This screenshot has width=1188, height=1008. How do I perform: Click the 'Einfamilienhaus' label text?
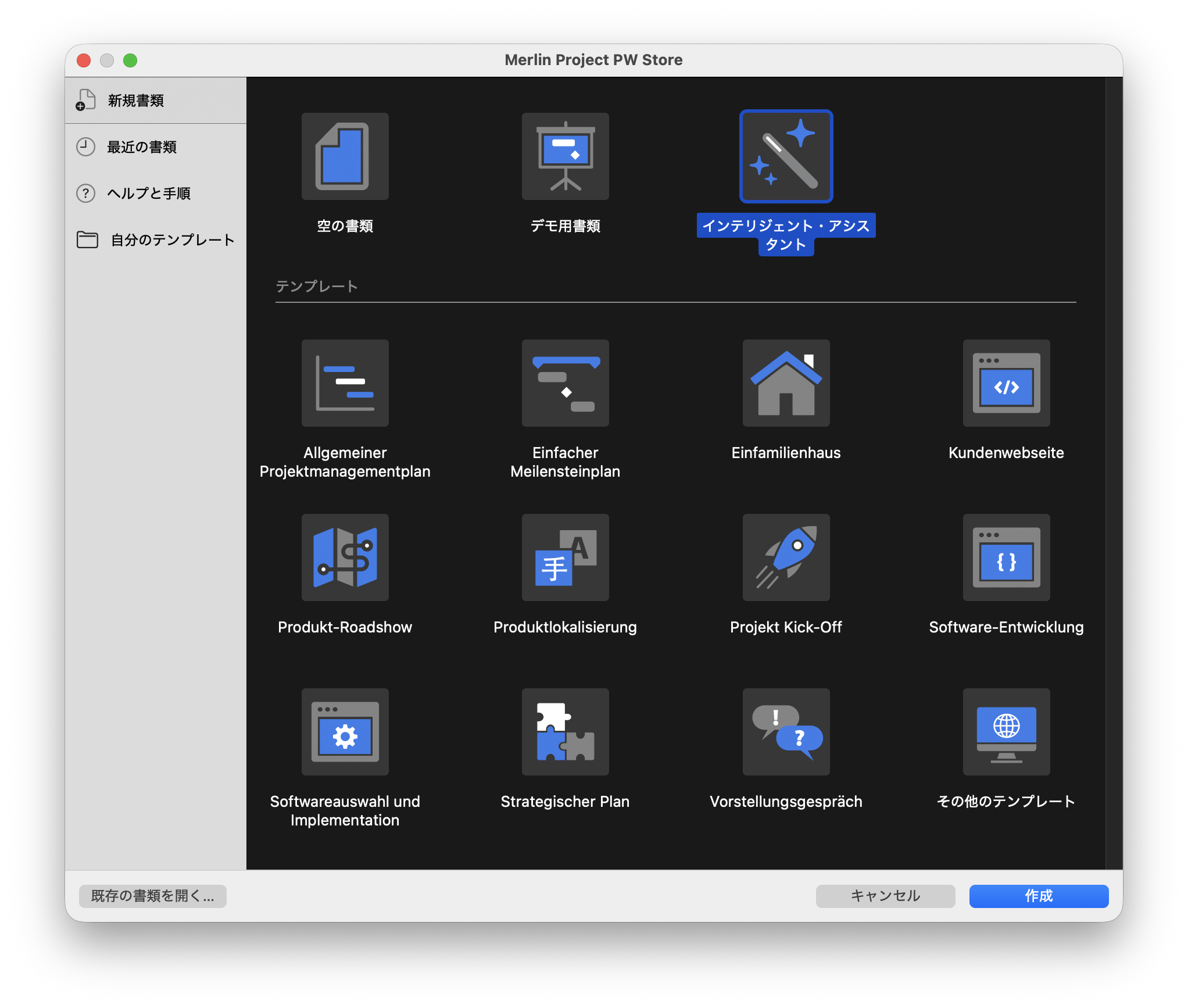pyautogui.click(x=786, y=453)
